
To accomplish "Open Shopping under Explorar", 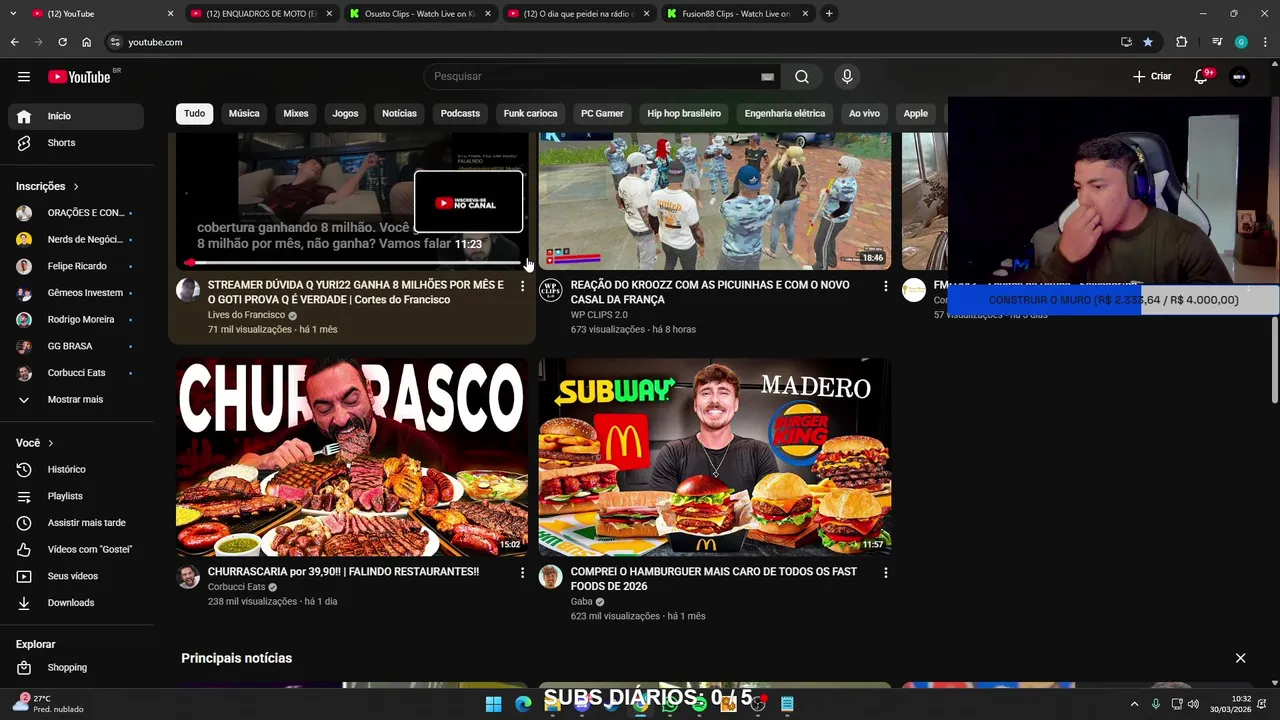I will tap(76, 668).
